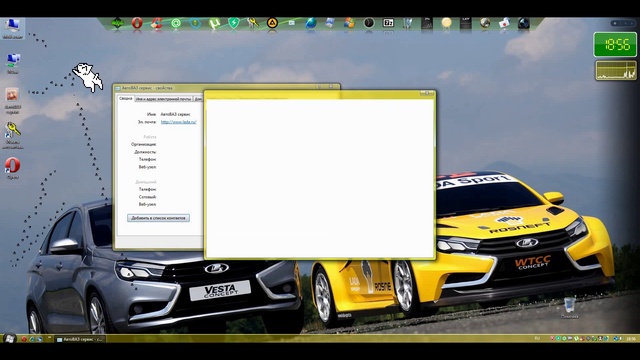This screenshot has width=640, height=360.
Task: Open the green alien Razer icon in the dock
Action: 118,23
